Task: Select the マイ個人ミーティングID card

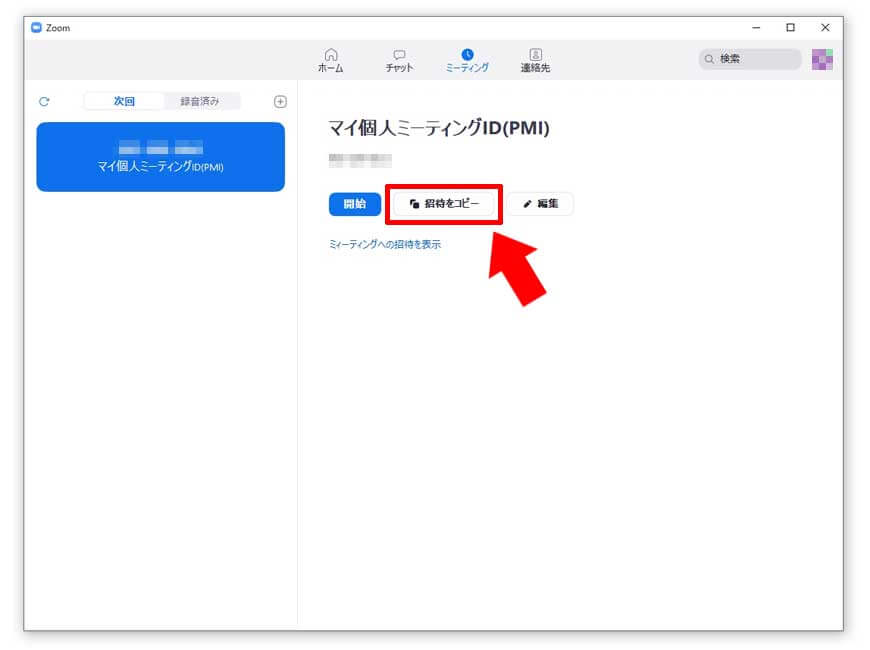Action: (x=160, y=157)
